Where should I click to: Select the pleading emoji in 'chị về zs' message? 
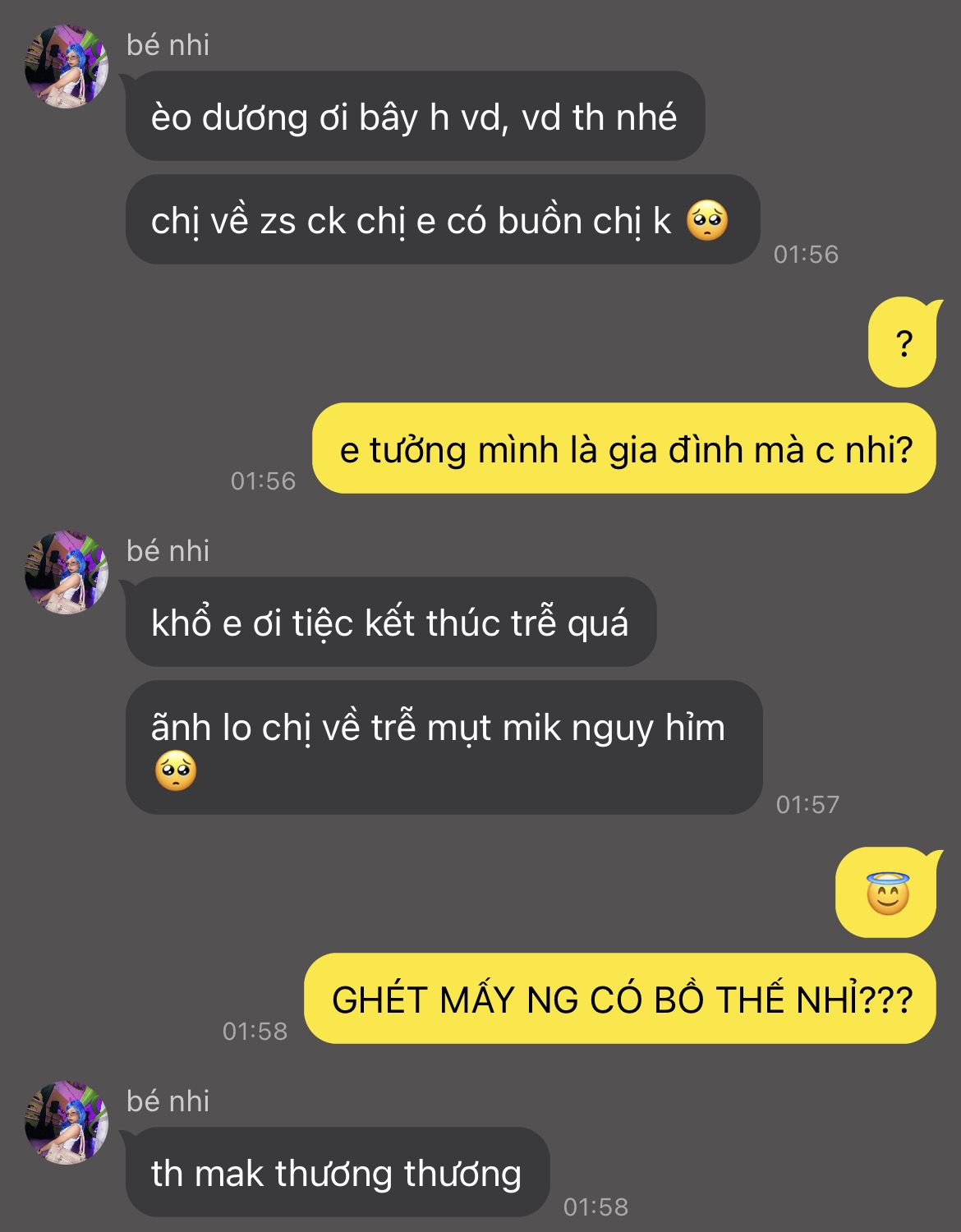tap(707, 220)
